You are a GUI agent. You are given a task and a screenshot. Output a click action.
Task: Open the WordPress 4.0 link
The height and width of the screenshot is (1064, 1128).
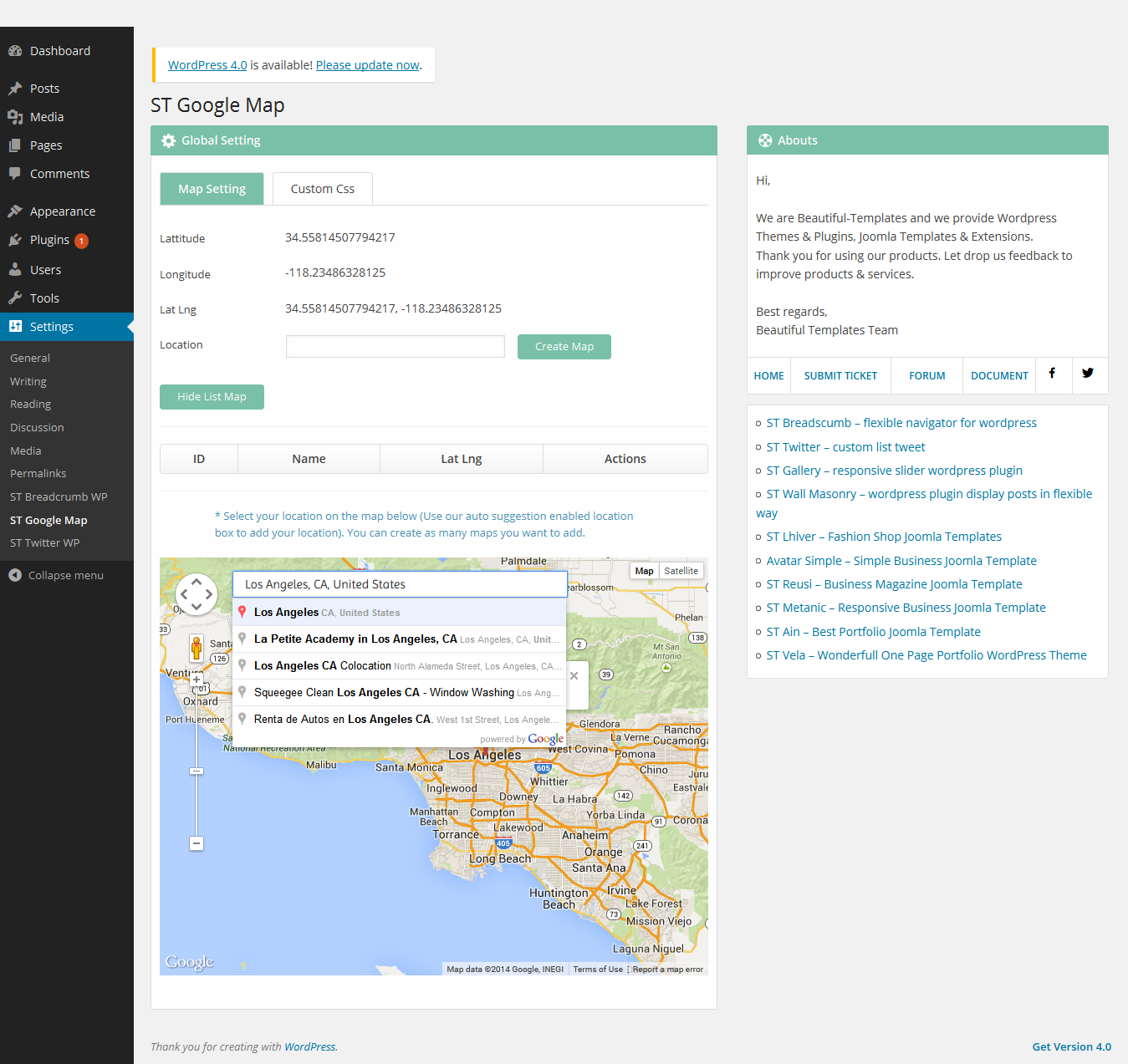(207, 65)
